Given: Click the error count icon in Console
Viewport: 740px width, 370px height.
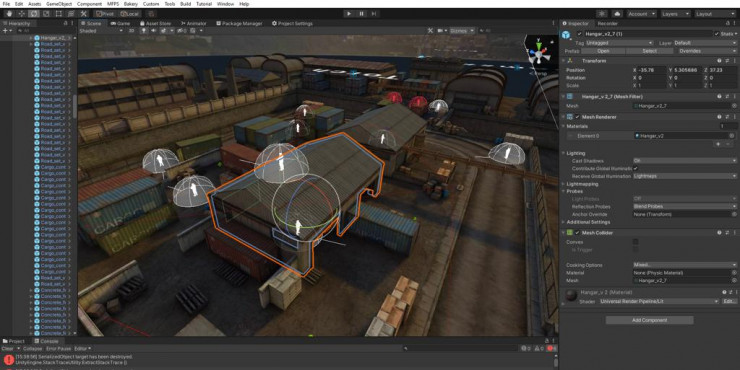Looking at the screenshot, I should click(x=551, y=348).
